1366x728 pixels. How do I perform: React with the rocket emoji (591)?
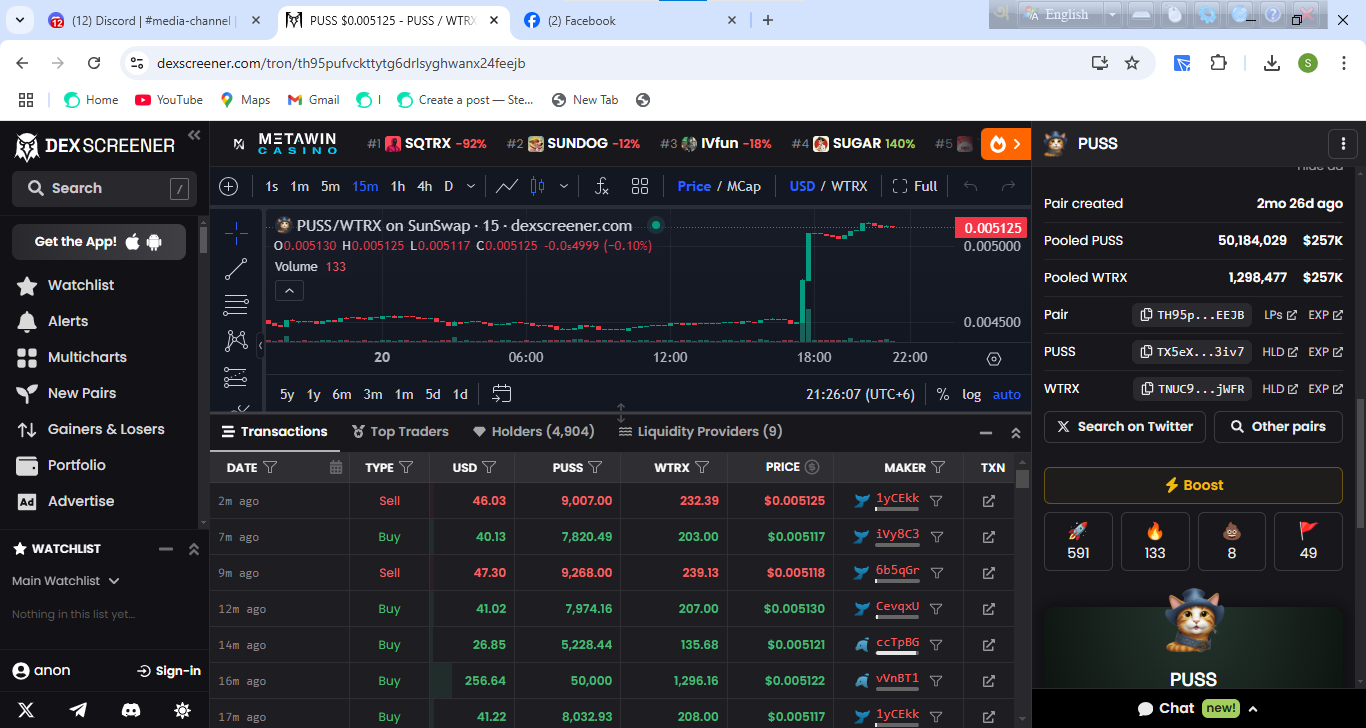point(1078,541)
